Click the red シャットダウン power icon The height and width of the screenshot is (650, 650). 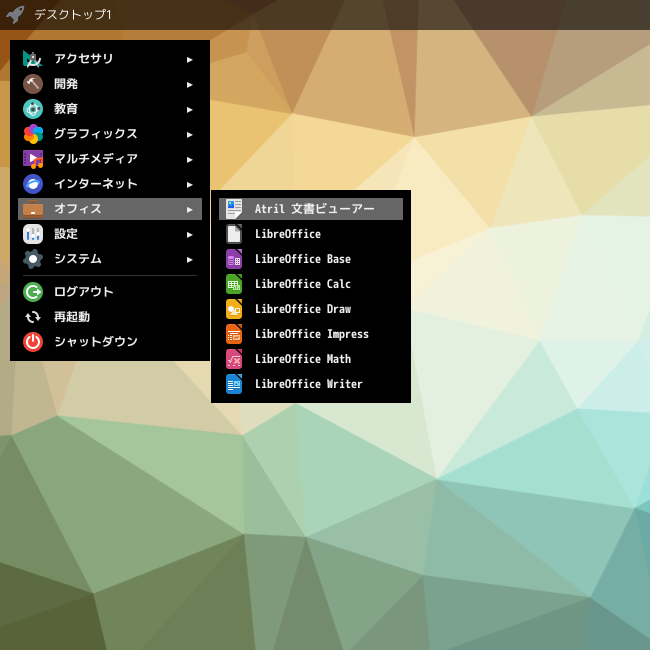[33, 342]
